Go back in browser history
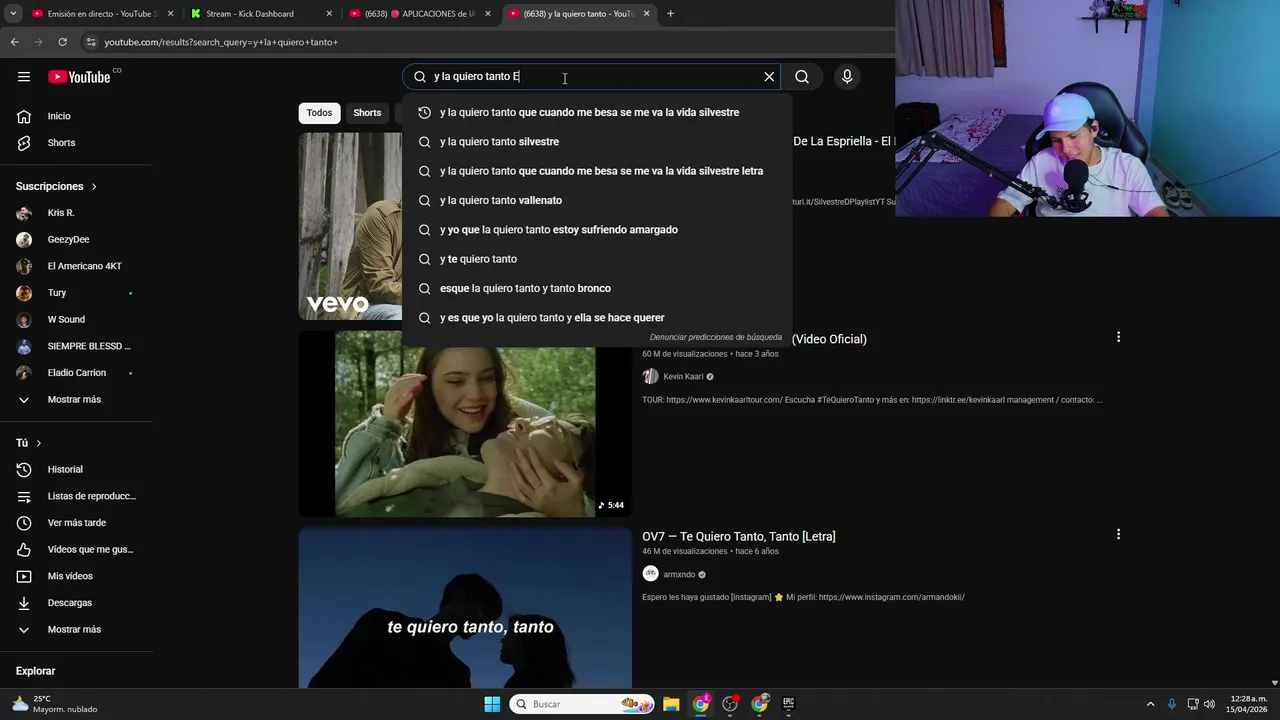Screen dimensions: 1280x720 [14, 42]
